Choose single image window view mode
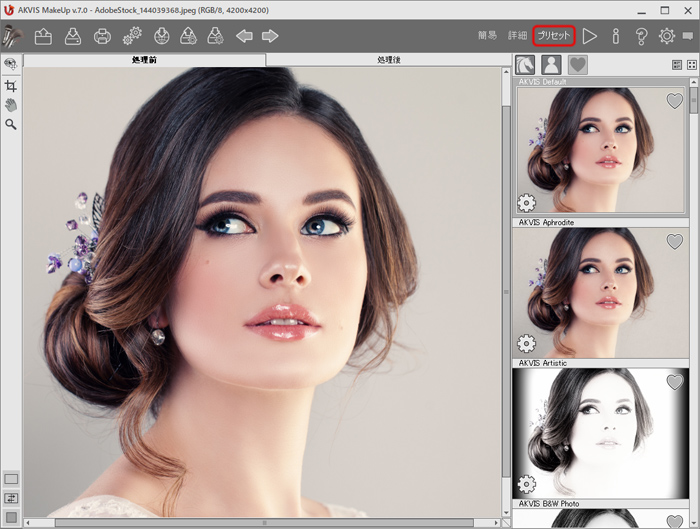700x529 pixels. [11, 479]
